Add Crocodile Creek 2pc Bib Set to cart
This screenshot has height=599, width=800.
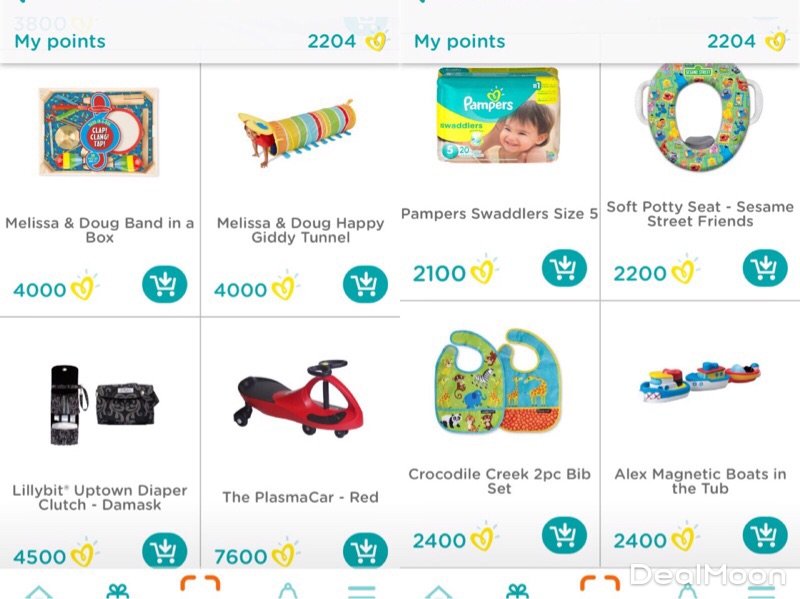(x=565, y=536)
